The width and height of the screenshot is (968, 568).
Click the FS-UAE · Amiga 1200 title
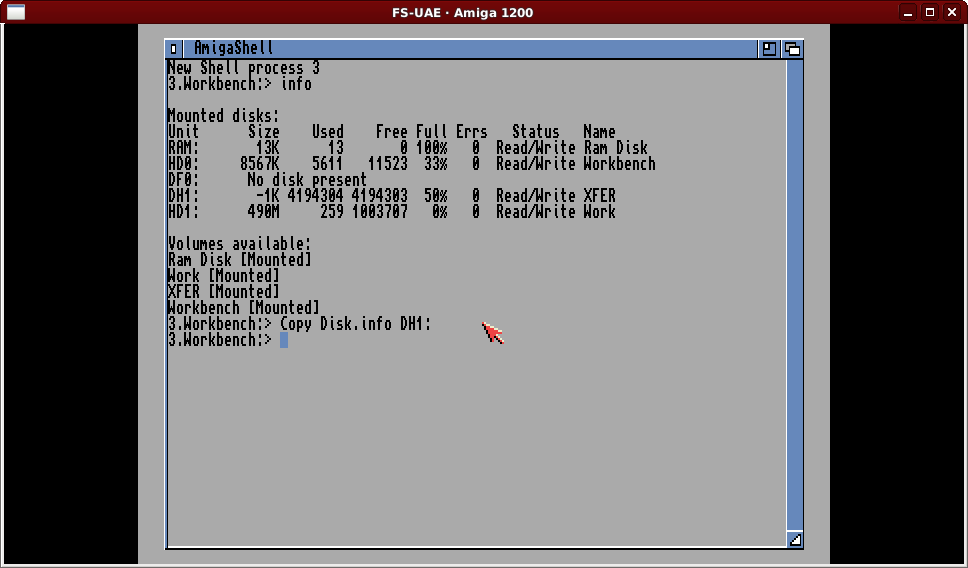tap(462, 12)
